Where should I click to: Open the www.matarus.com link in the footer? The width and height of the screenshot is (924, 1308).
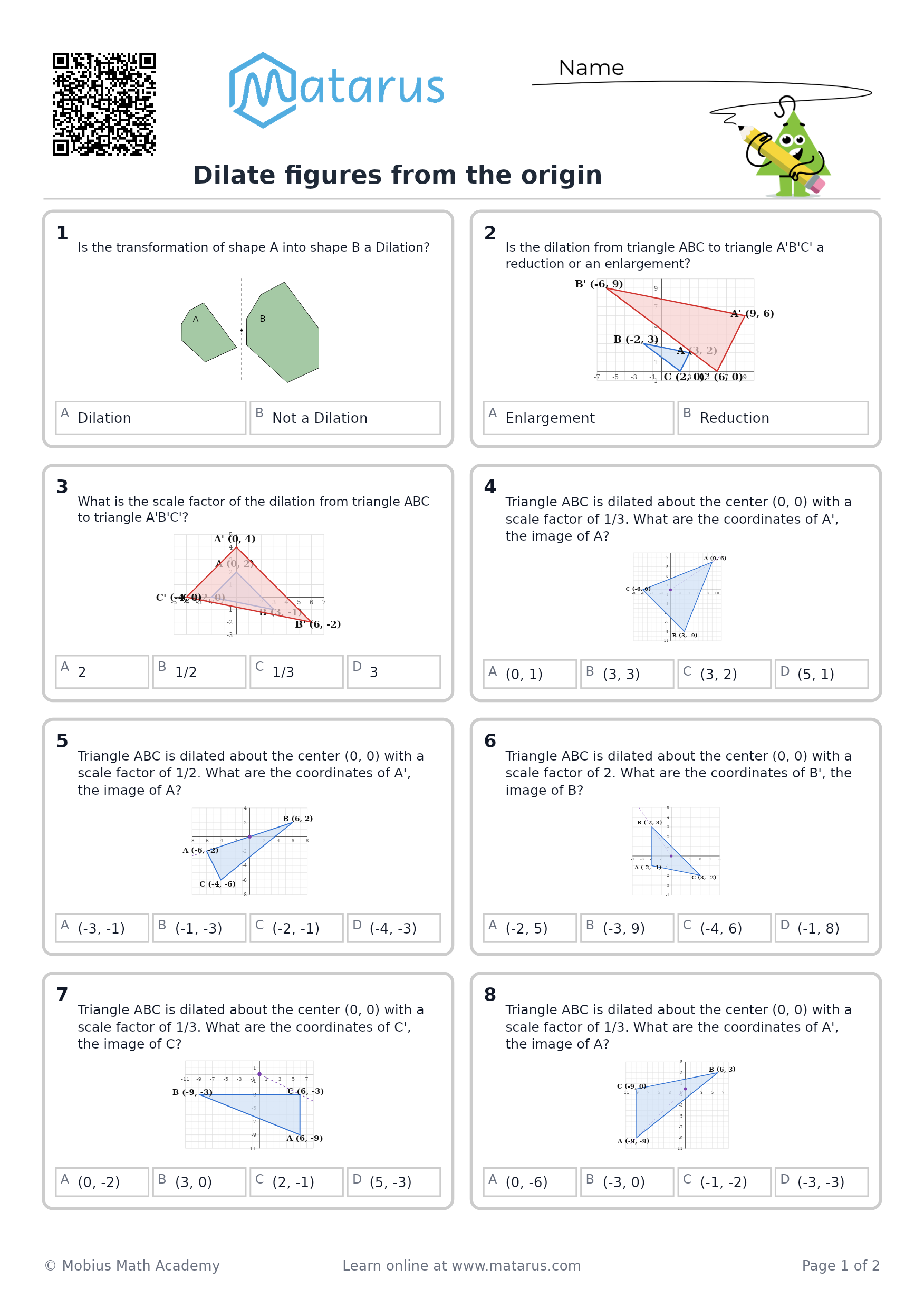click(516, 1265)
